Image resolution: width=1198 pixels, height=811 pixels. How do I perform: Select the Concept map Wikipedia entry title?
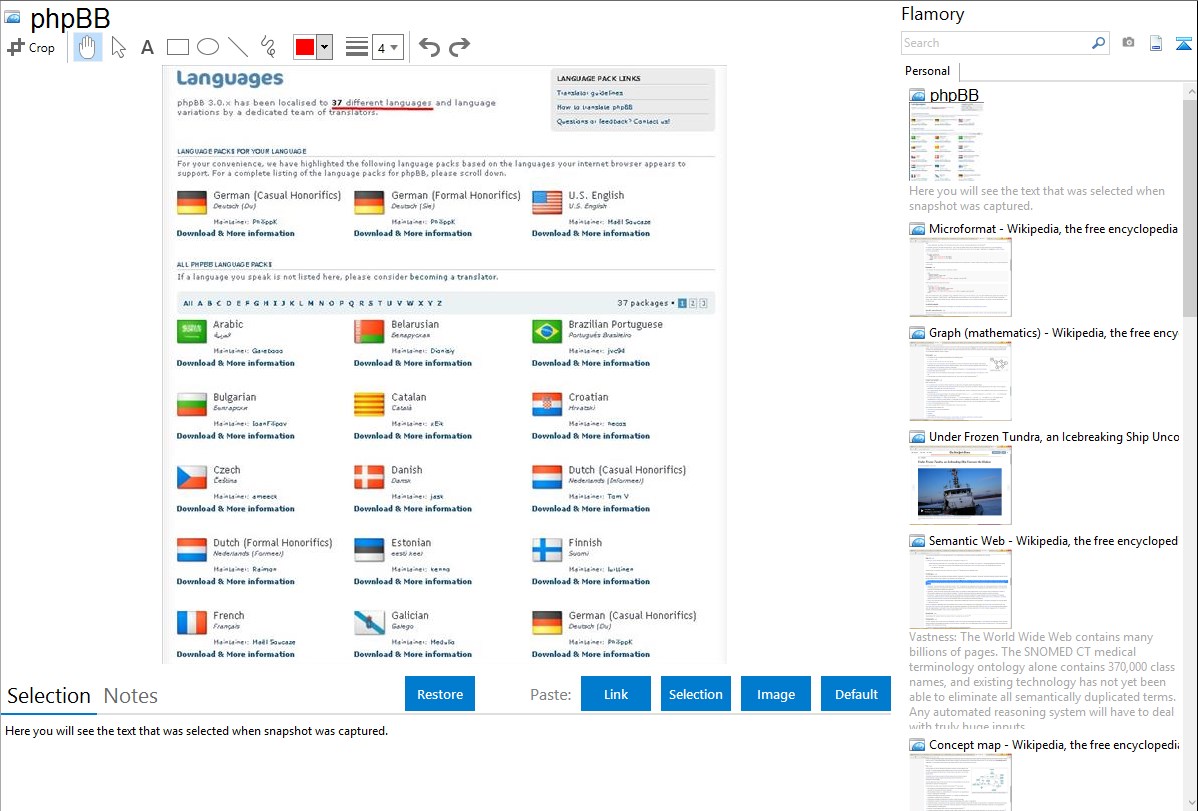(x=1054, y=744)
